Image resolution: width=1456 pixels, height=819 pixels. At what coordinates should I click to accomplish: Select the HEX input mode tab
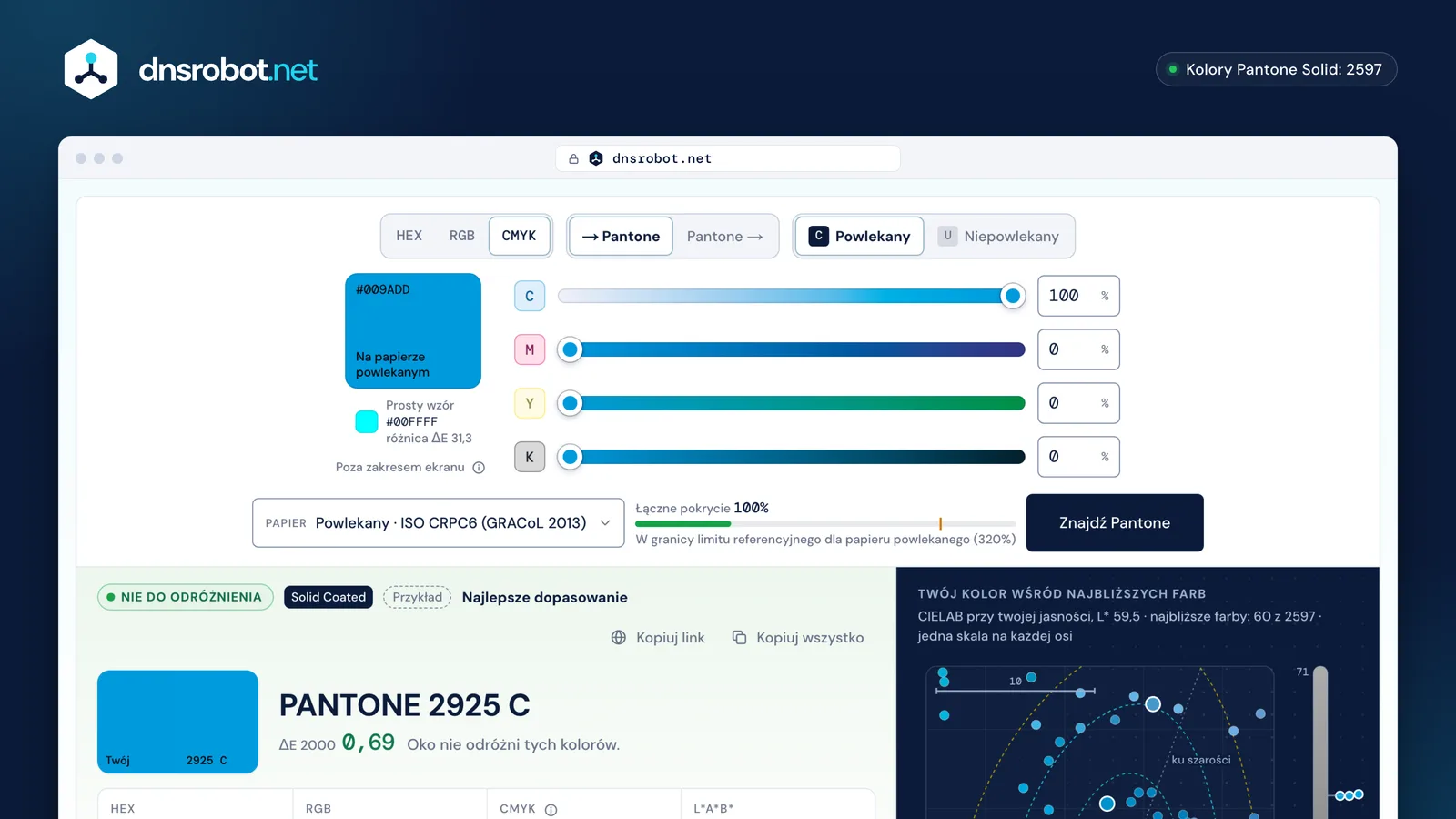pyautogui.click(x=409, y=236)
